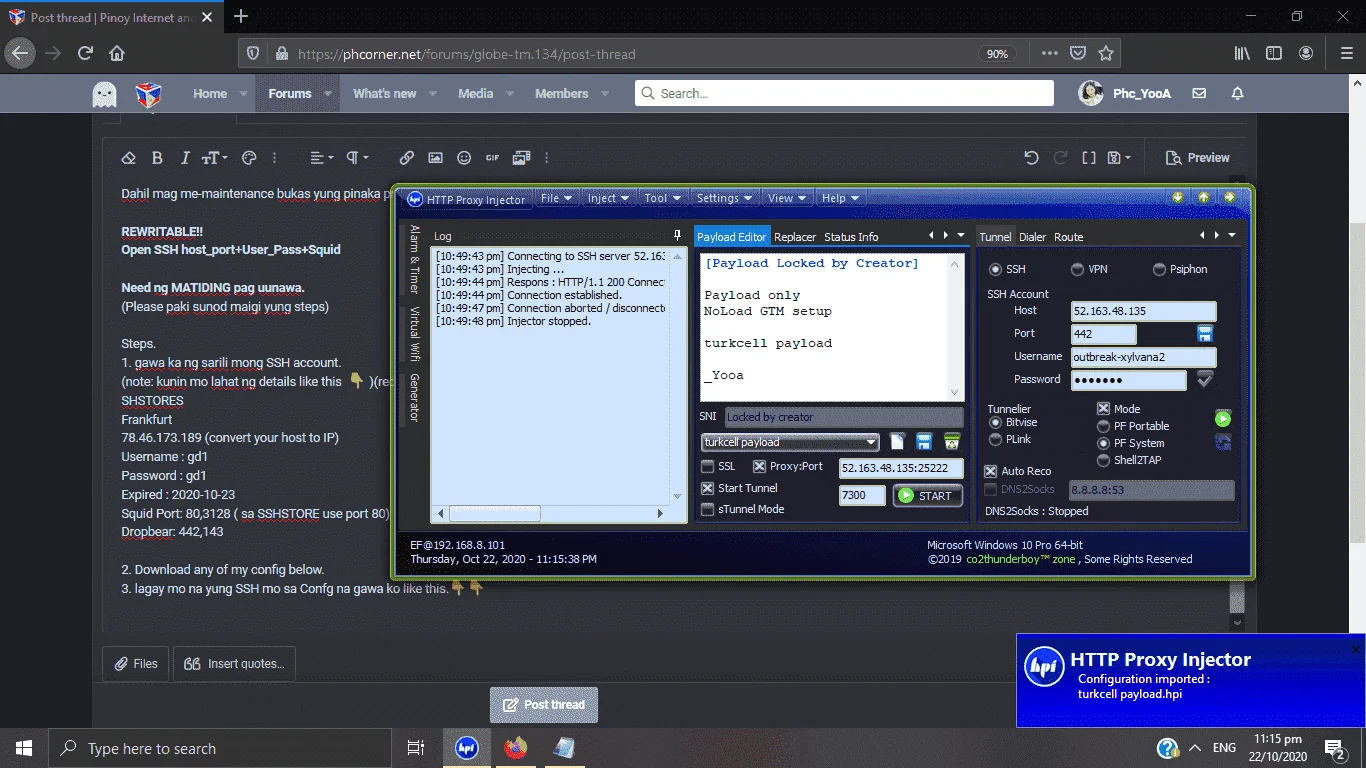Screen dimensions: 1366x768
Task: Enable sTunnel Mode checkbox
Action: coord(708,510)
